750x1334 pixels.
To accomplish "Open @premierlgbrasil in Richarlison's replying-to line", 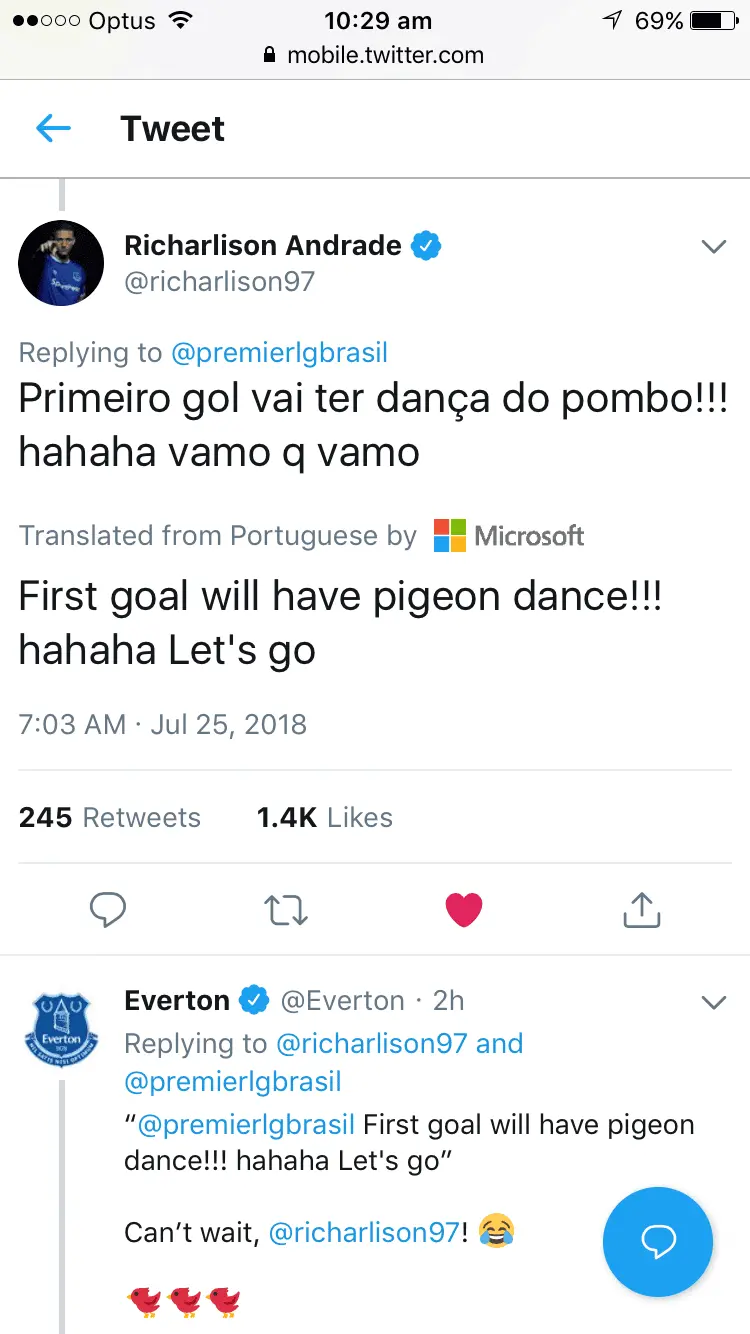I will [279, 352].
